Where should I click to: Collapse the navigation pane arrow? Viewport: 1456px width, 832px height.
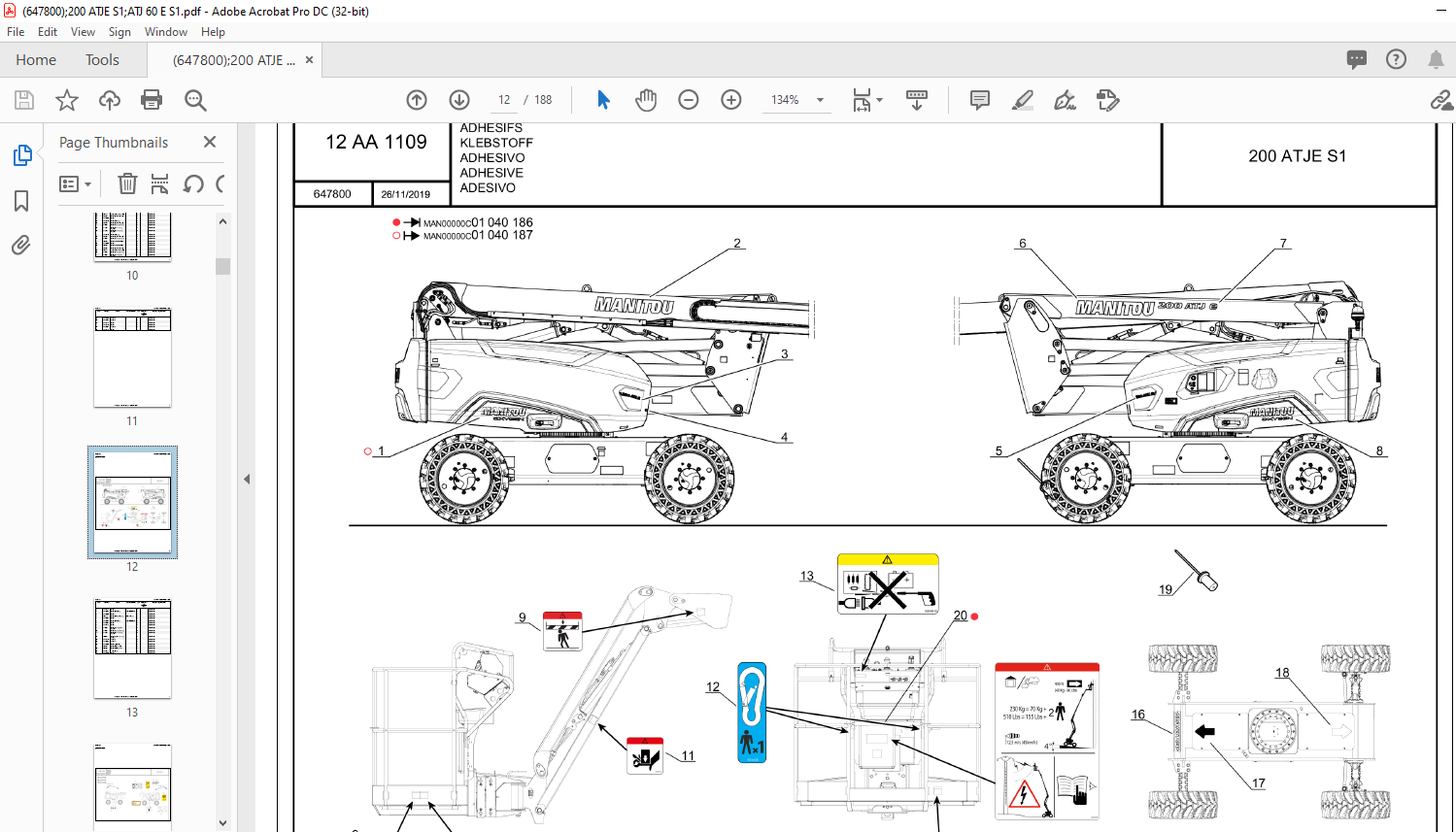[x=247, y=479]
